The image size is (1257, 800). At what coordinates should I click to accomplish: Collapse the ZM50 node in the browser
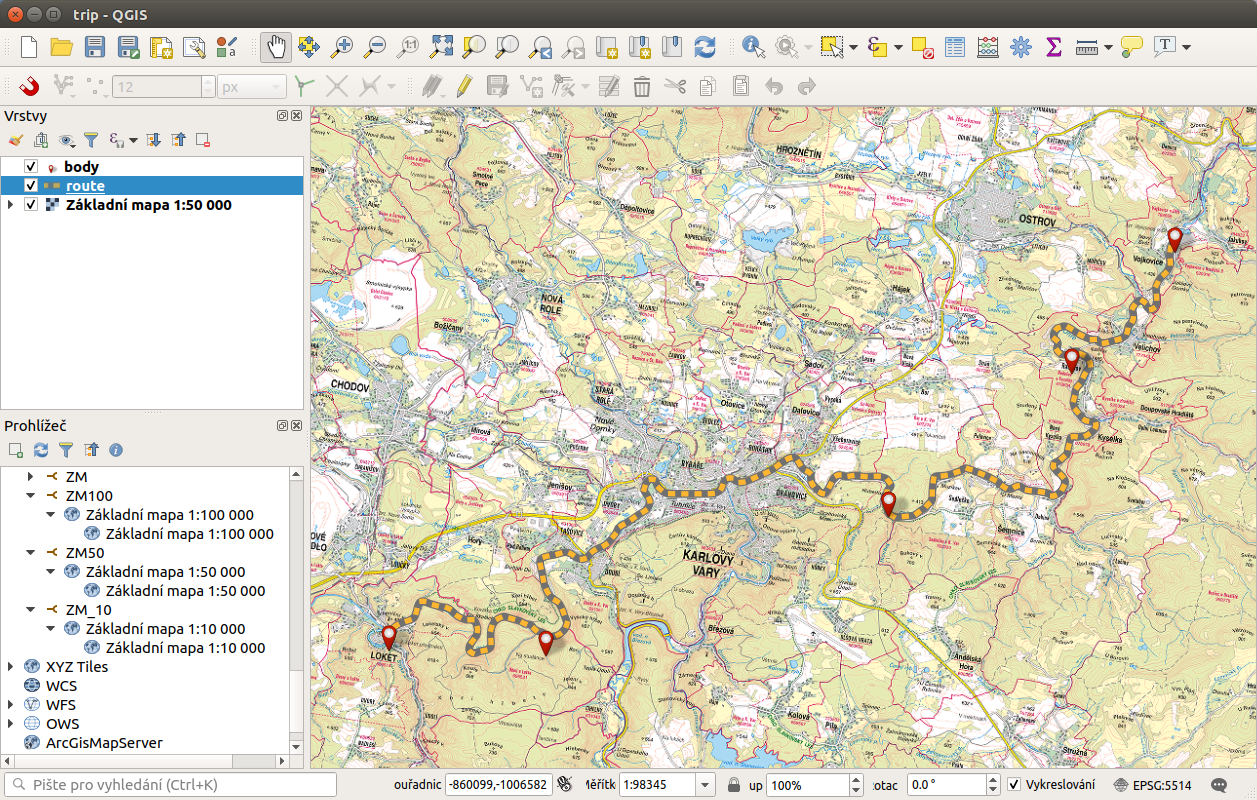[x=30, y=553]
